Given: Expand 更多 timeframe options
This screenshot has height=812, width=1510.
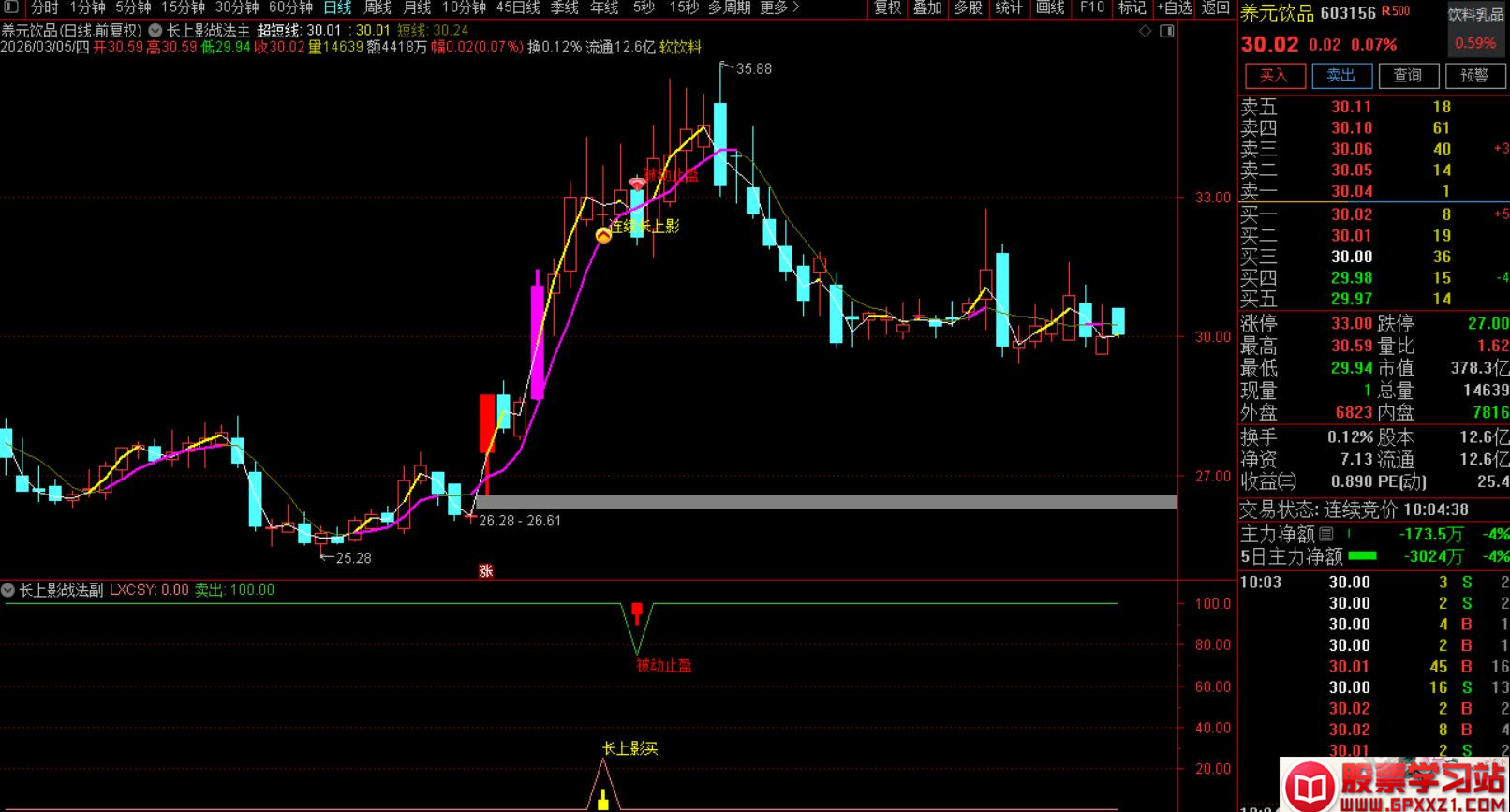Looking at the screenshot, I should (779, 7).
